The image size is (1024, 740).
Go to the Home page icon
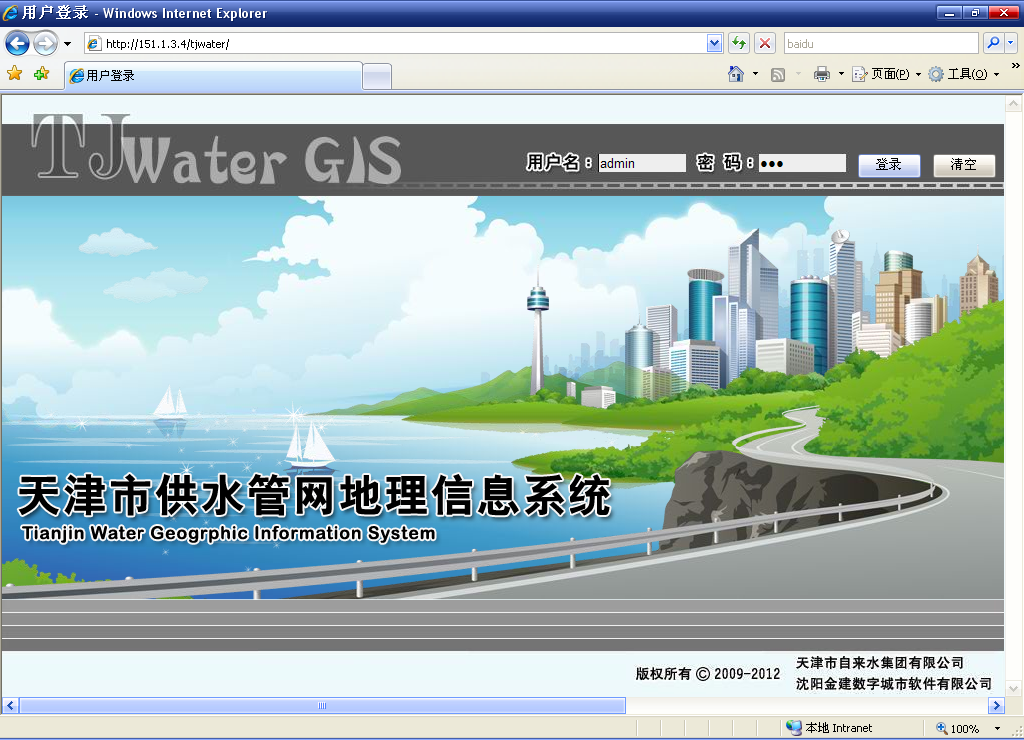click(x=736, y=74)
